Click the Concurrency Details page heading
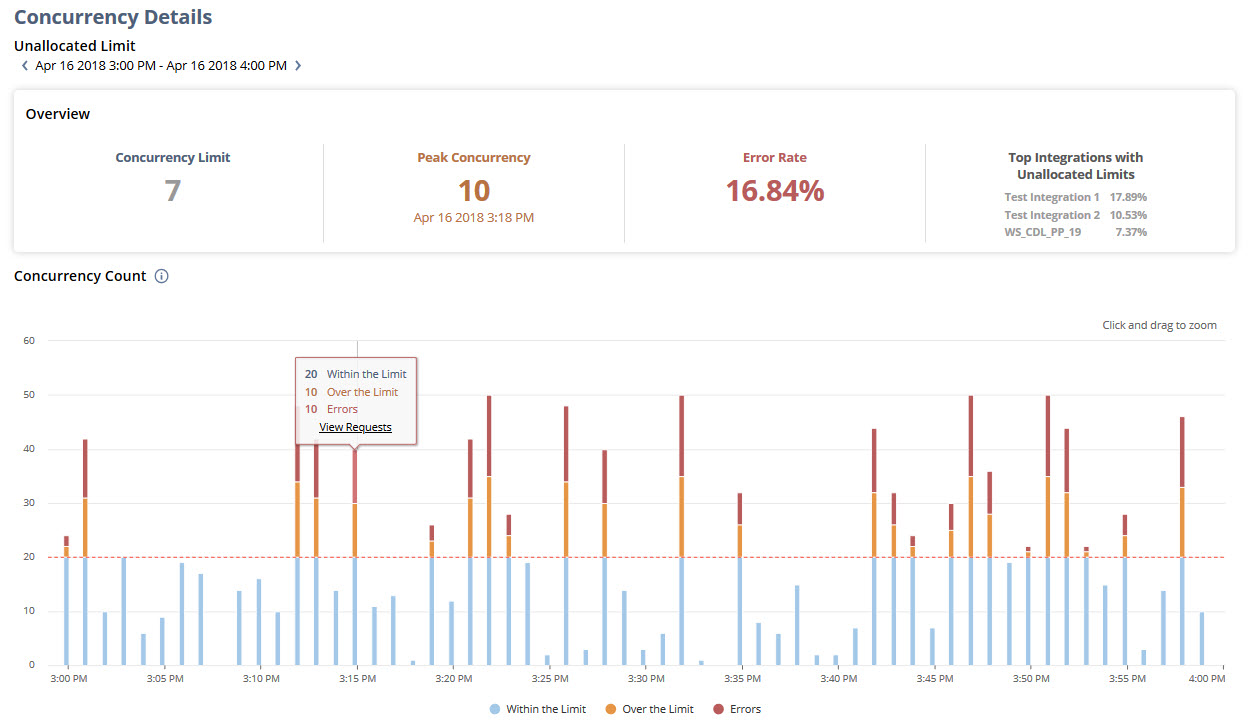This screenshot has height=724, width=1251. tap(113, 17)
